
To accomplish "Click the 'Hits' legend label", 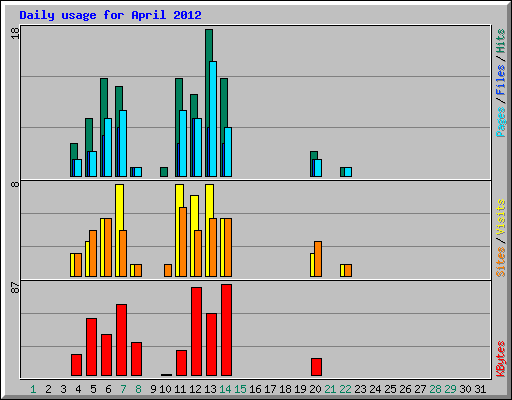I will pyautogui.click(x=500, y=41).
